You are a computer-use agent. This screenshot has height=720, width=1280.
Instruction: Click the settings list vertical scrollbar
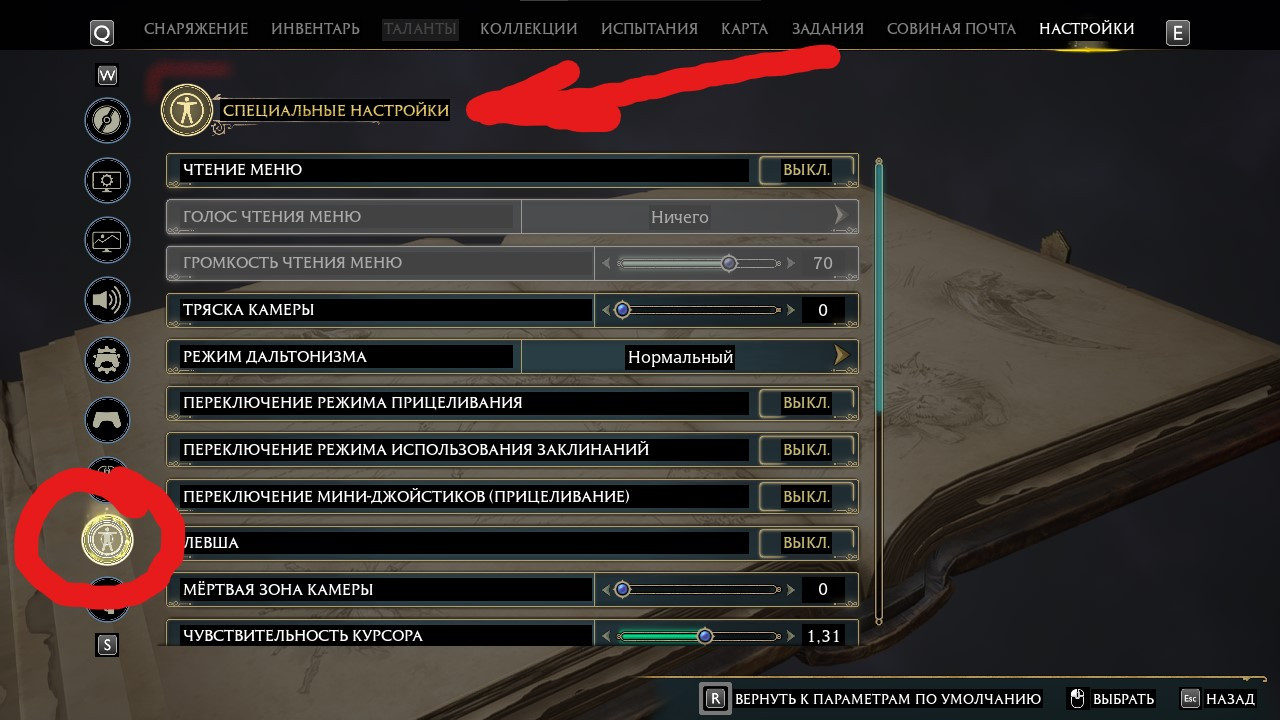(879, 390)
